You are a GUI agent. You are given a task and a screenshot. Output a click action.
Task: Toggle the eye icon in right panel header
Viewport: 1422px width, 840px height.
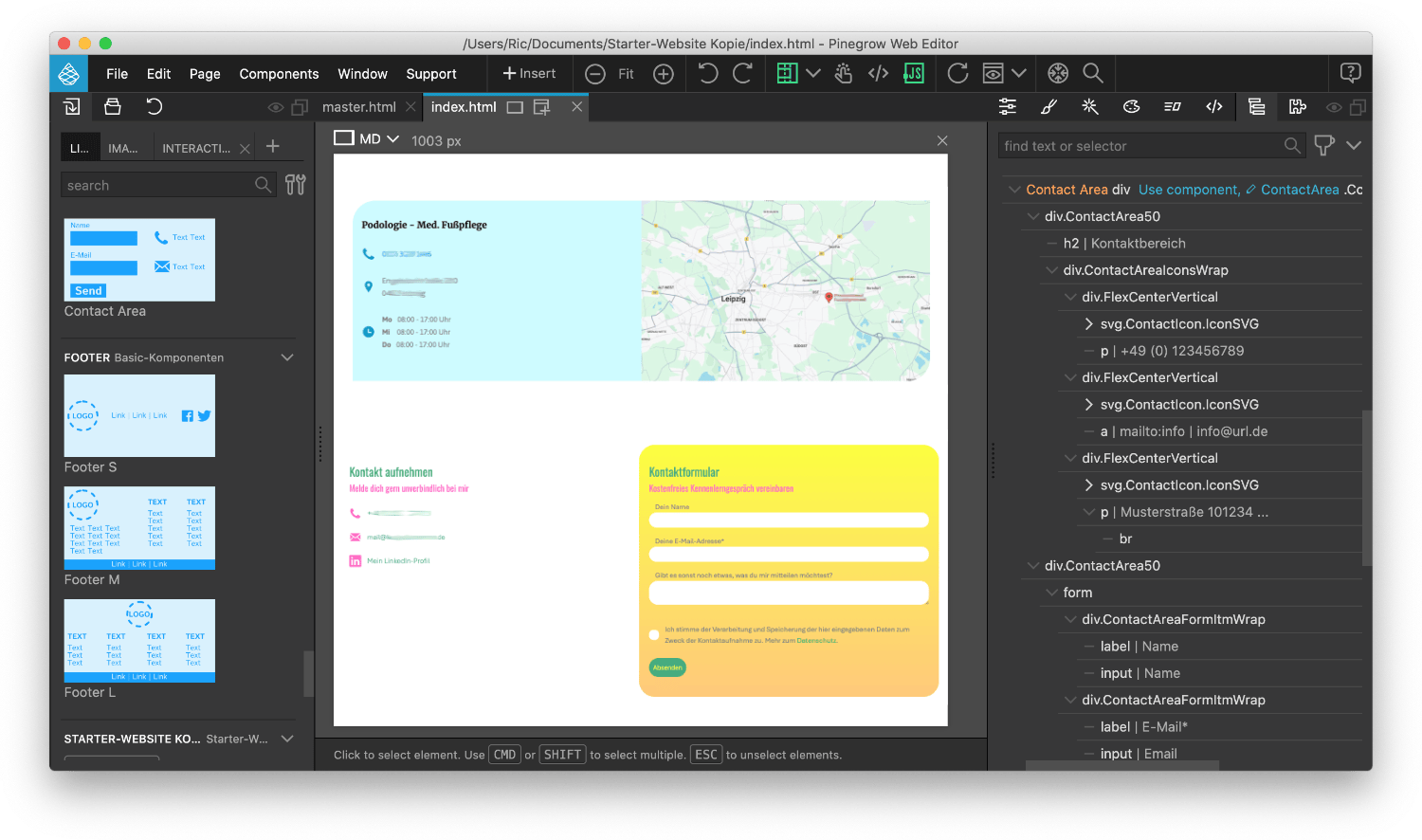pos(1333,107)
